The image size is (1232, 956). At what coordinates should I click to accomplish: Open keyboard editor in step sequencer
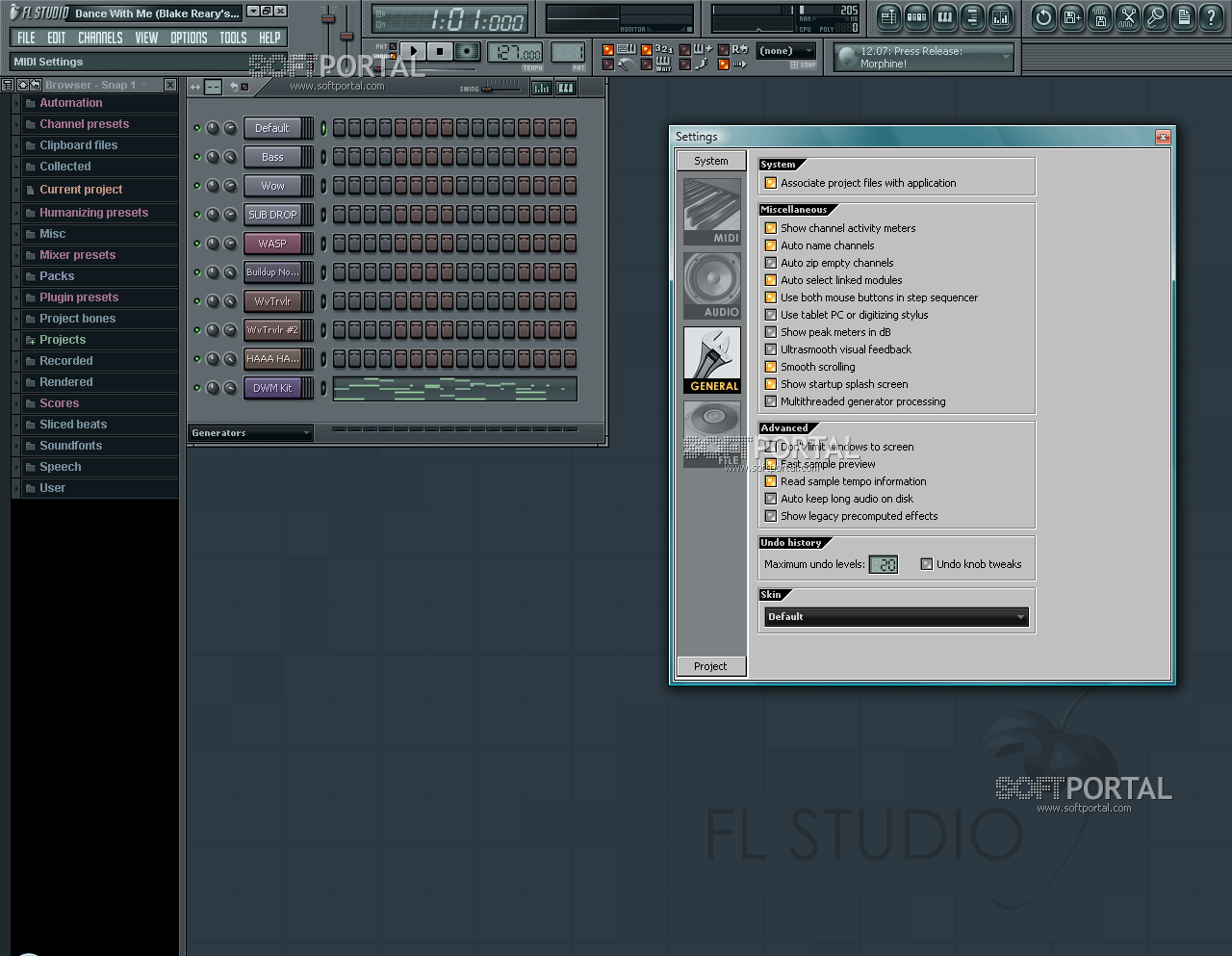[x=566, y=88]
